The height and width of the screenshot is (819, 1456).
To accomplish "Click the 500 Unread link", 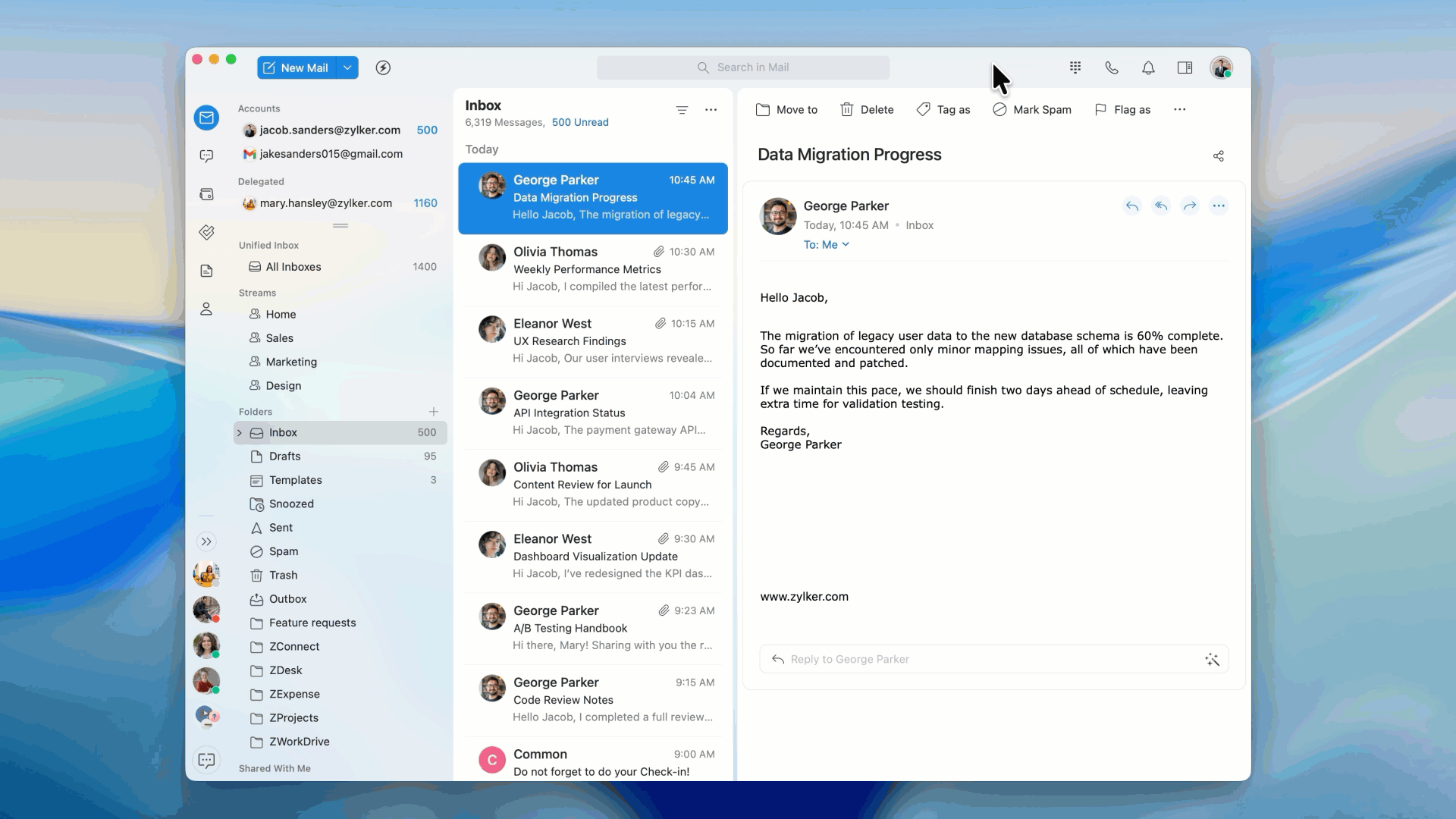I will click(580, 122).
